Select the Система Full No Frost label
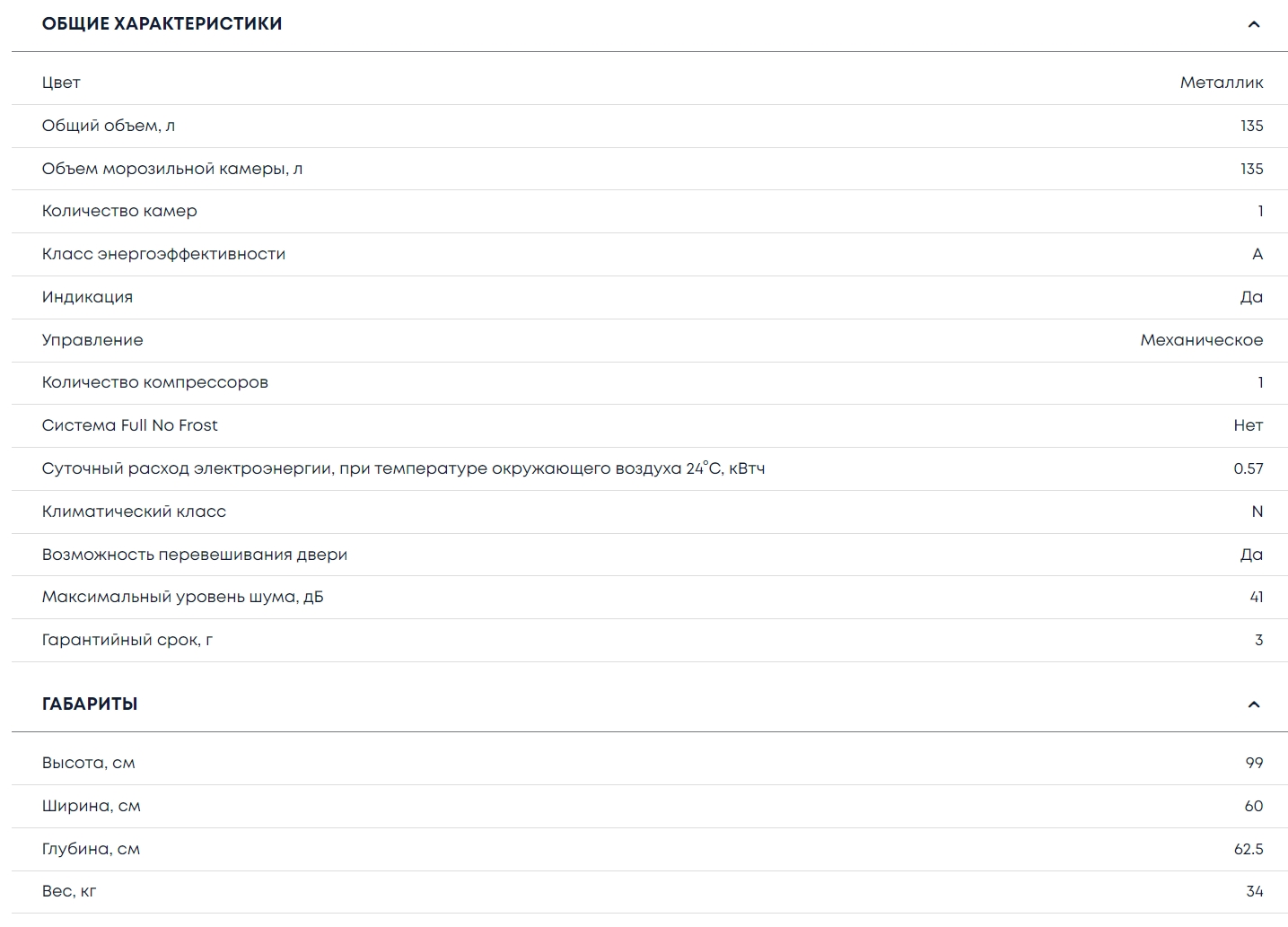Image resolution: width=1288 pixels, height=927 pixels. (129, 425)
